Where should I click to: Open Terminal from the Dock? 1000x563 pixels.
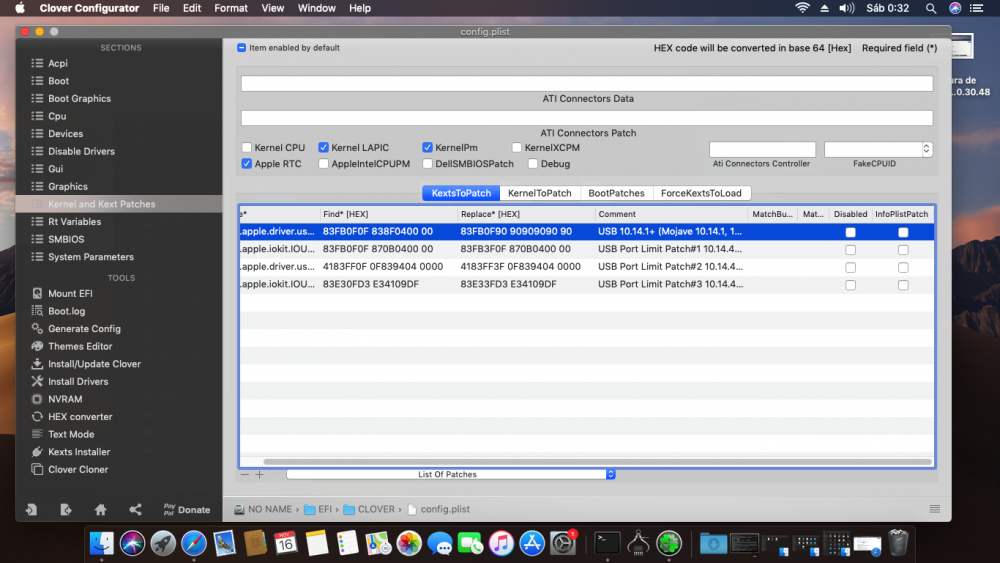pos(607,543)
